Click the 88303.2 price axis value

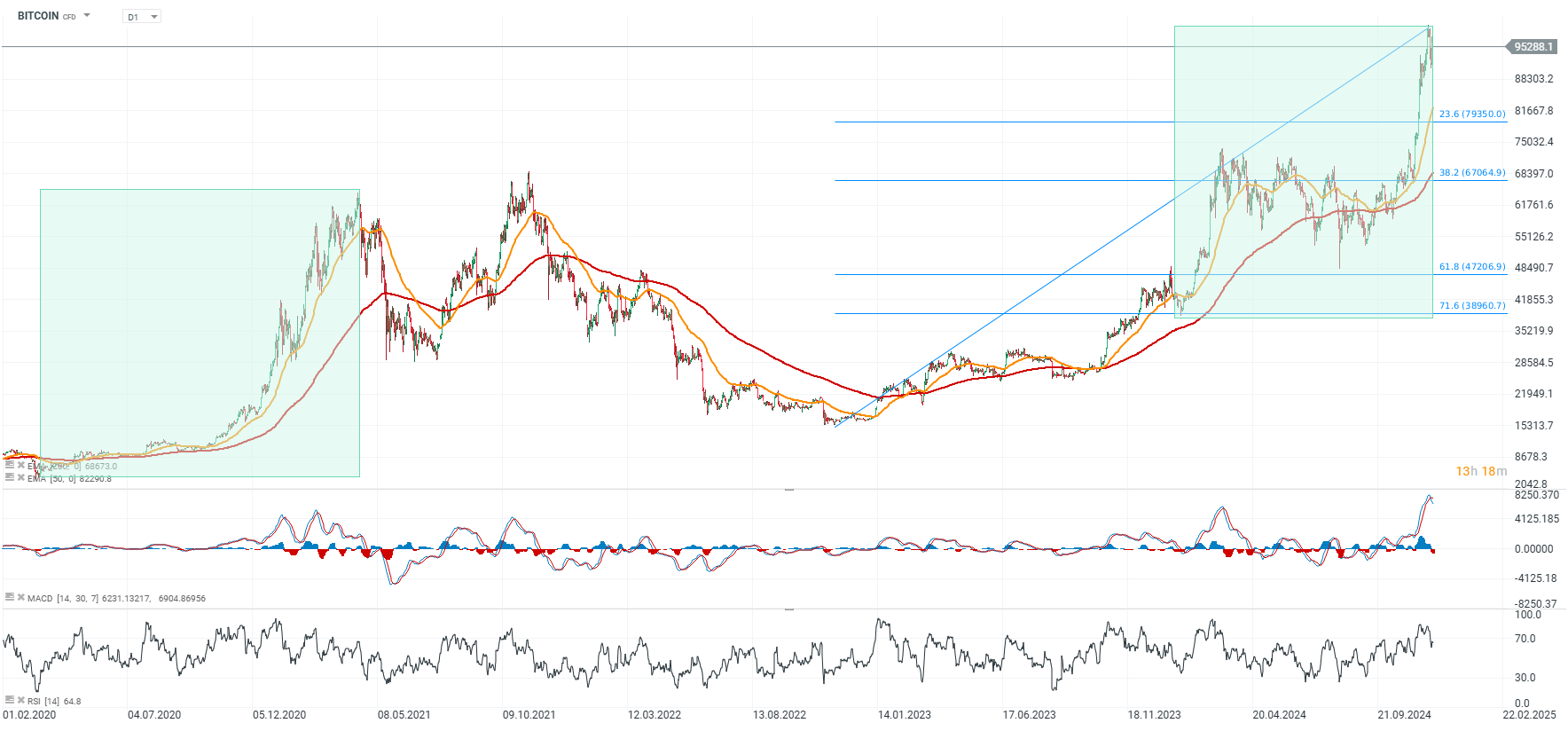pyautogui.click(x=1534, y=79)
